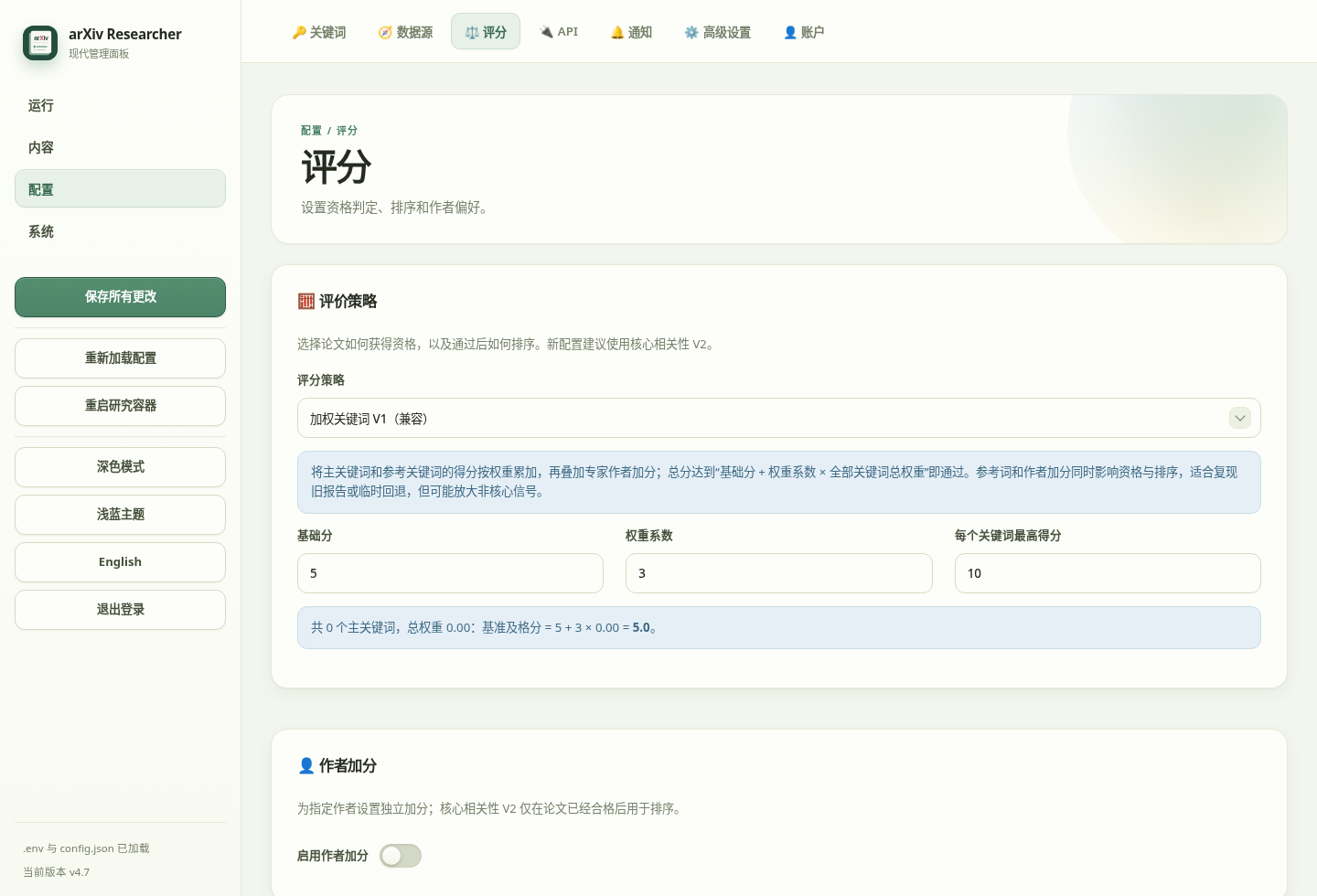Viewport: 1317px width, 896px height.
Task: Click the 当前版本 v4.7 text
Action: [57, 872]
